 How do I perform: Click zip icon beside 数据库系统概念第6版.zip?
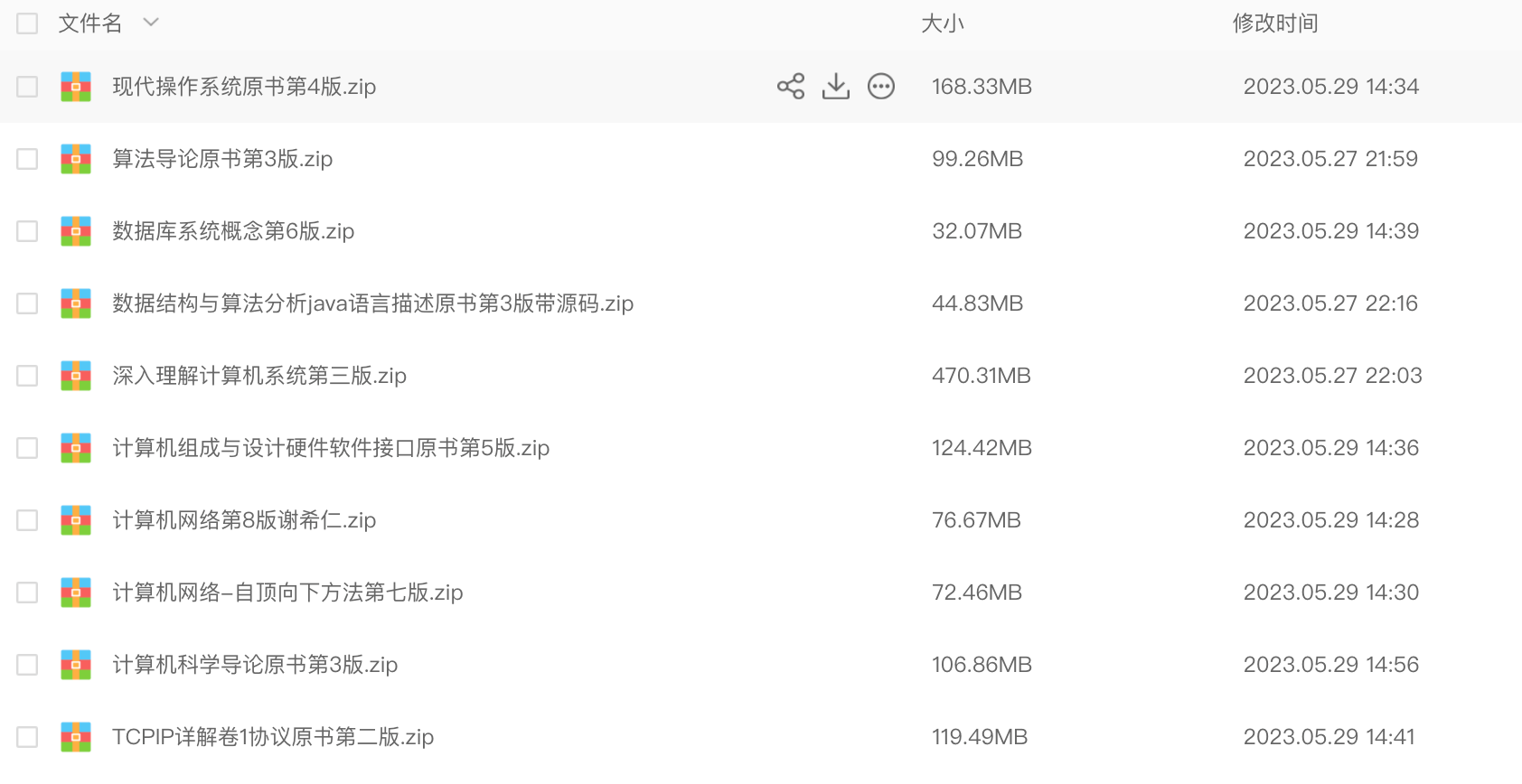pos(76,231)
